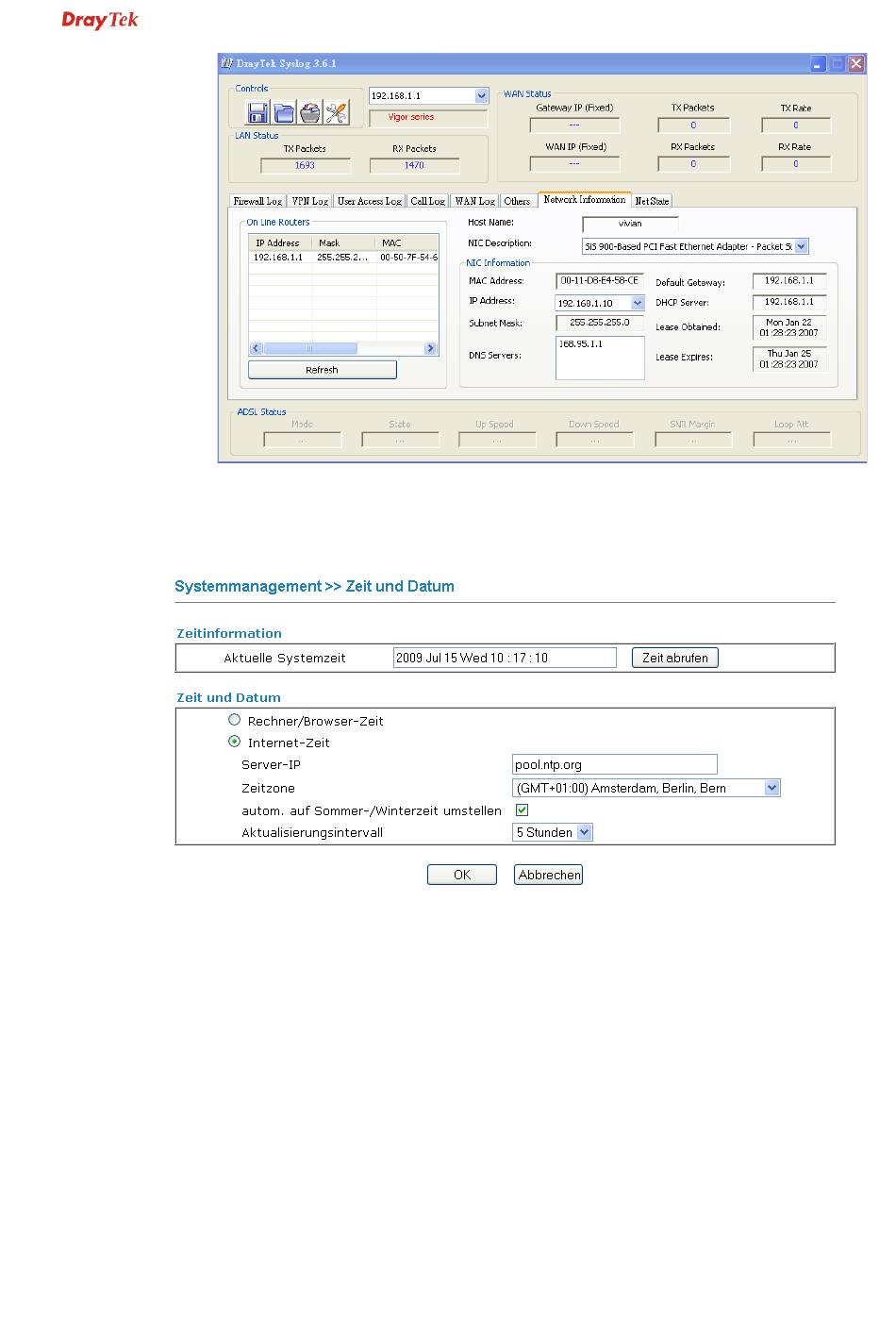Select the 192.168.1.1 router row
The image size is (896, 1319).
343,257
